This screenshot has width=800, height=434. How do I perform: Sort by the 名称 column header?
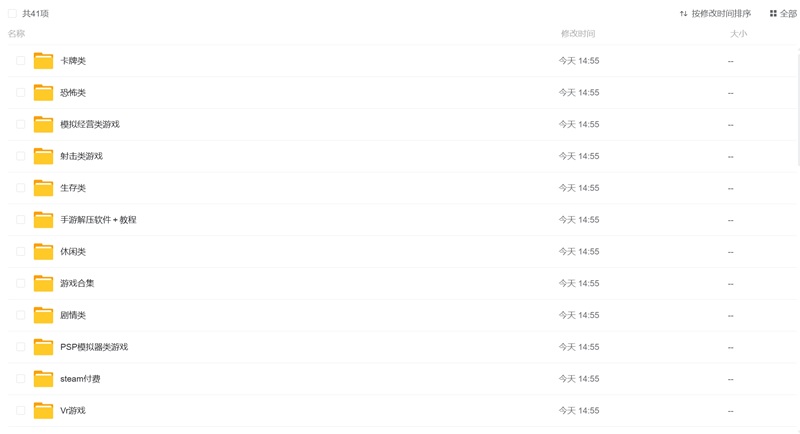[x=17, y=34]
